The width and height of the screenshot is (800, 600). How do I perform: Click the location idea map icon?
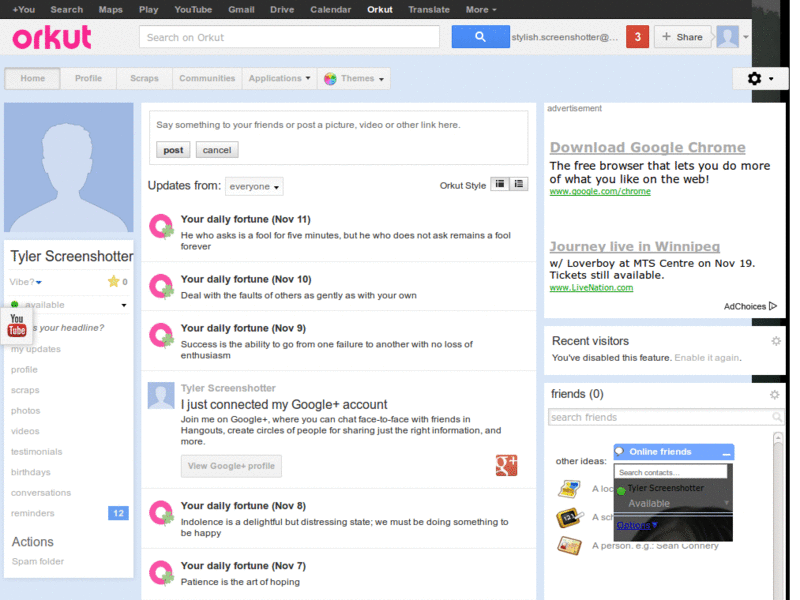pyautogui.click(x=569, y=489)
